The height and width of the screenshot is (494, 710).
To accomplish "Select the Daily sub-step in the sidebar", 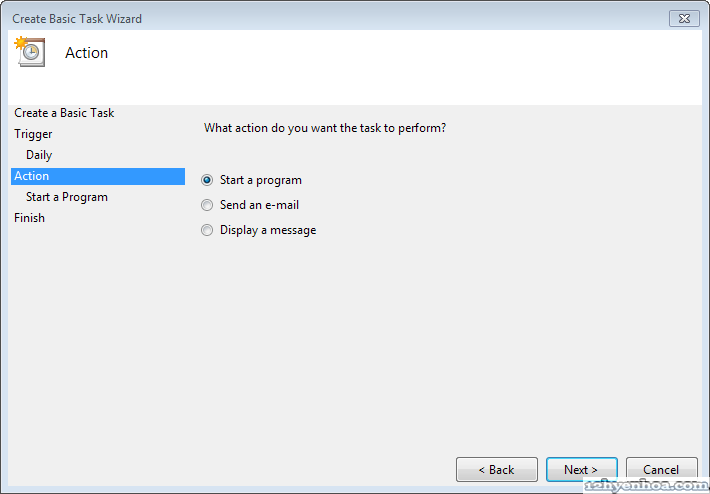I will click(39, 155).
